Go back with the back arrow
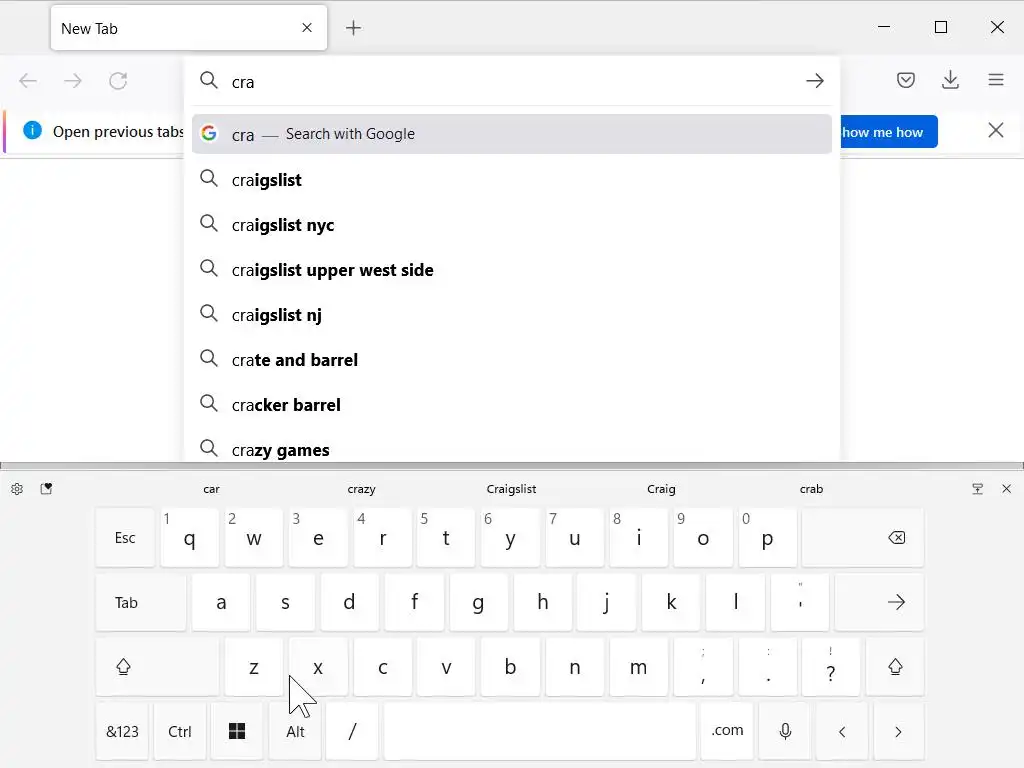1024x768 pixels. click(x=28, y=81)
